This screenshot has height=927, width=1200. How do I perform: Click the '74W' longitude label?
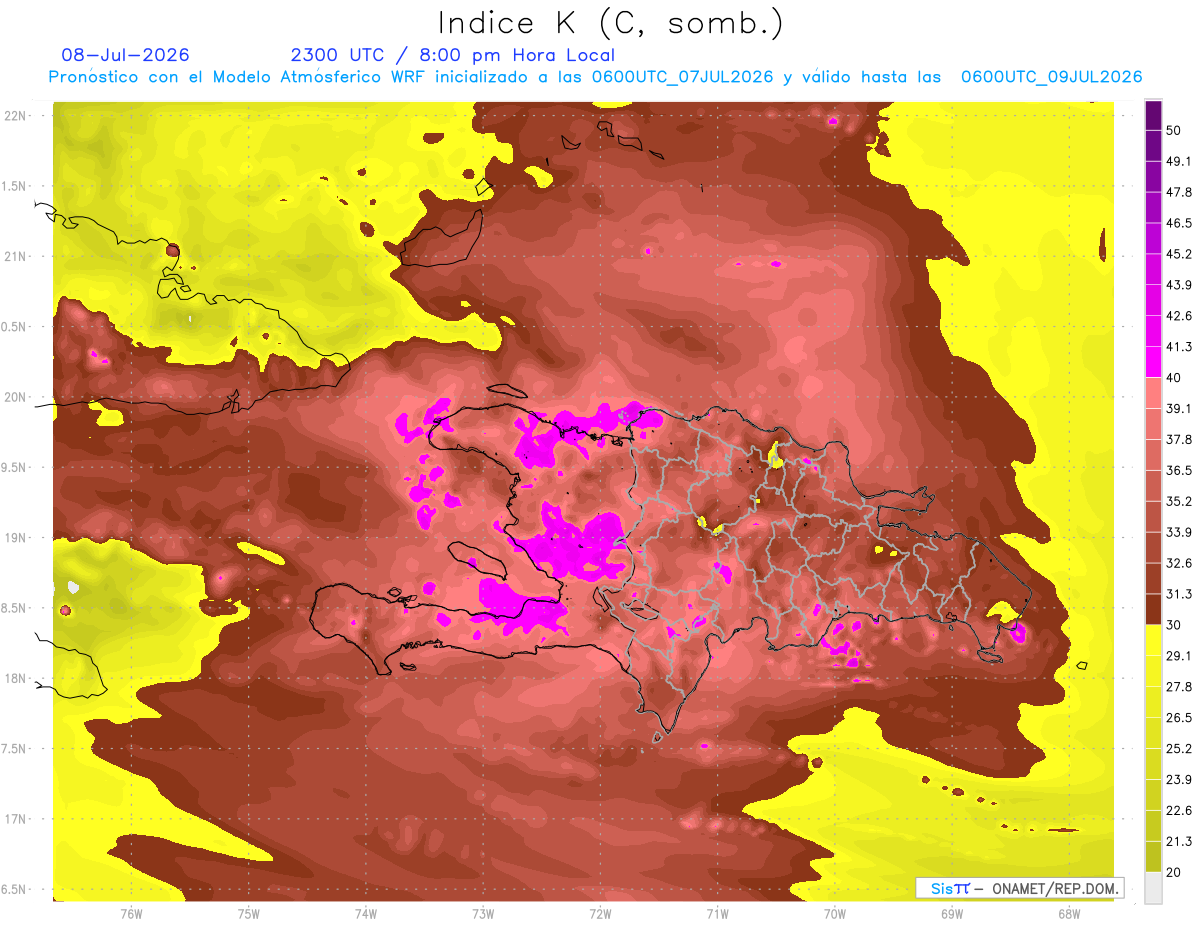click(365, 914)
